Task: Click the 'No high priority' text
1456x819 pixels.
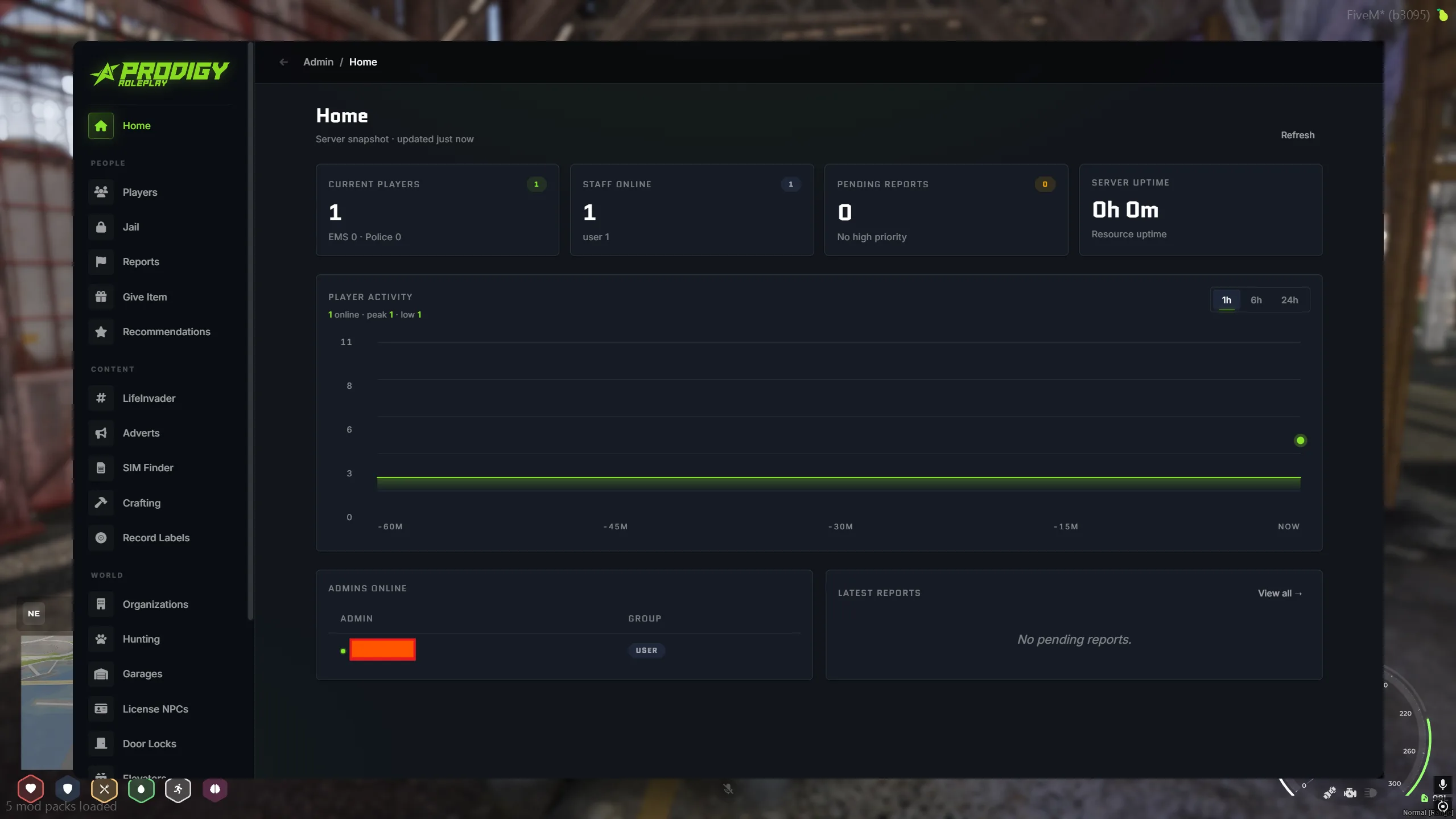Action: (872, 237)
